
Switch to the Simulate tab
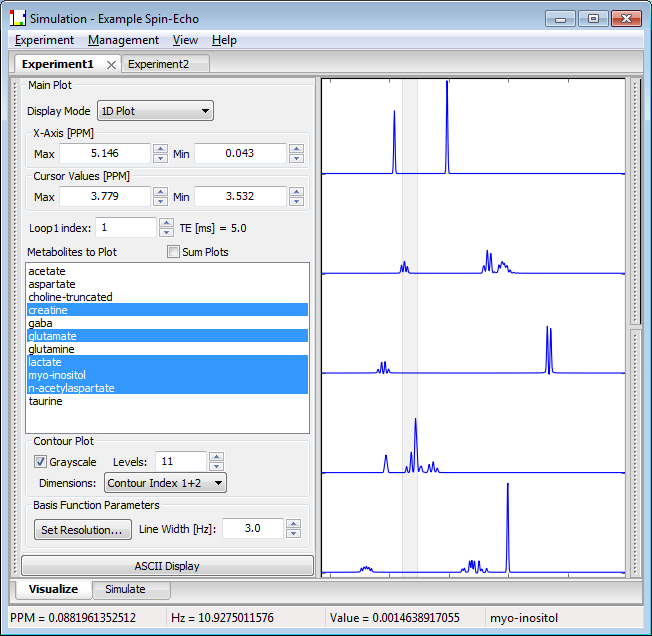(x=125, y=589)
